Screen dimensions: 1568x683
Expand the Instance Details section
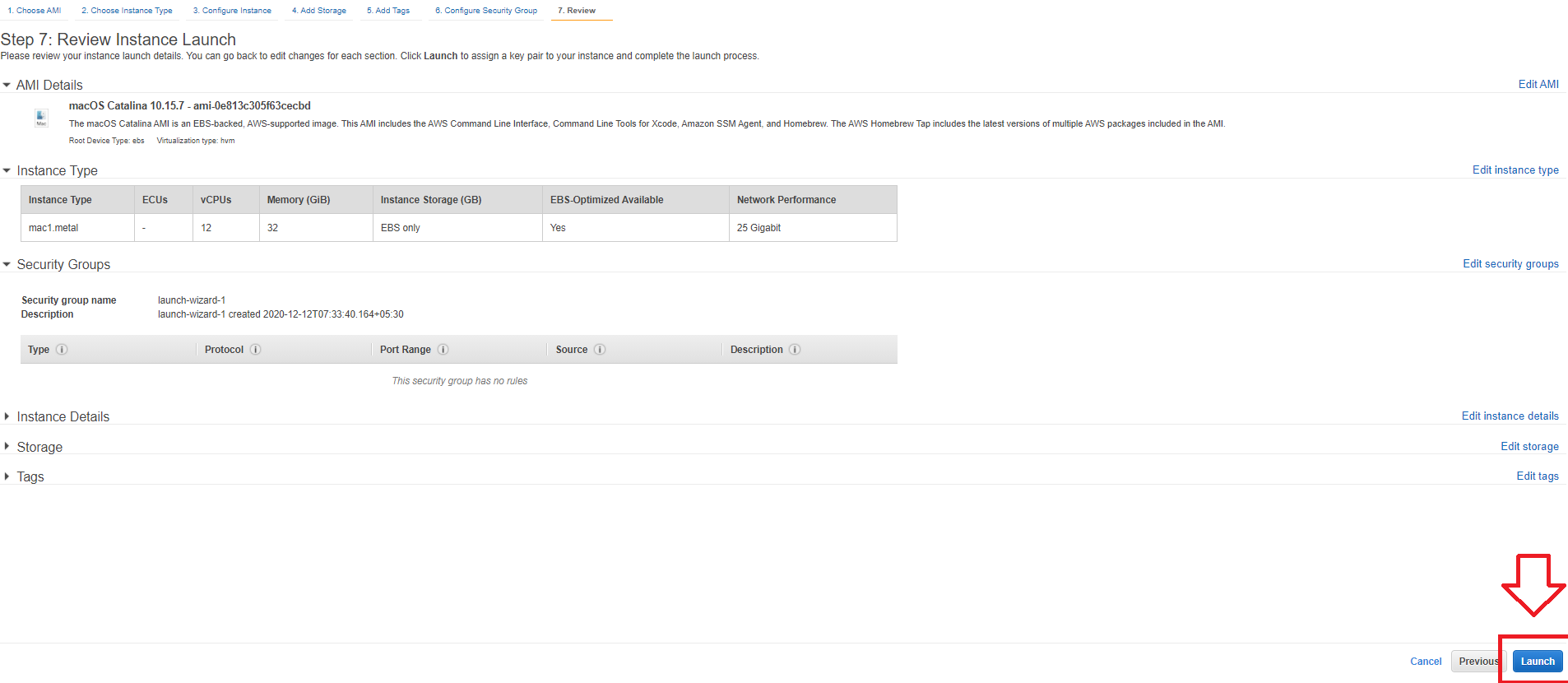pyautogui.click(x=7, y=416)
